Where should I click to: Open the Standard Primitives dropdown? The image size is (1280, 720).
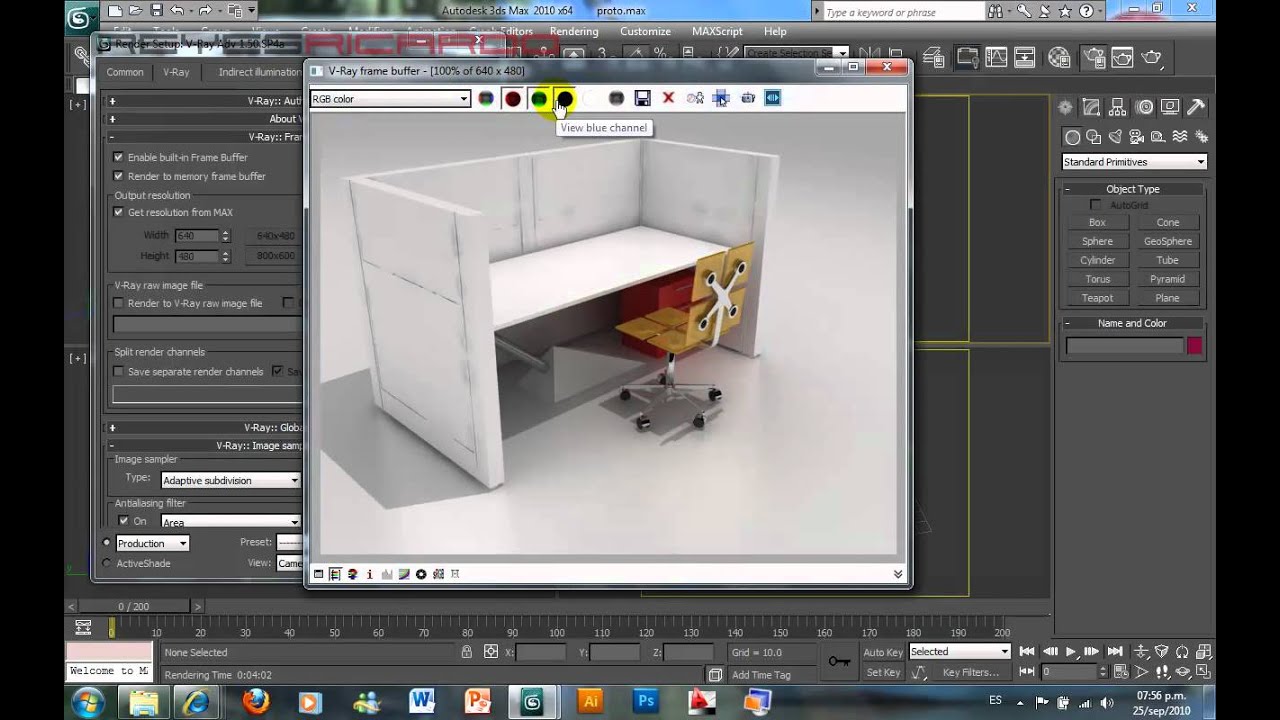tap(1134, 162)
